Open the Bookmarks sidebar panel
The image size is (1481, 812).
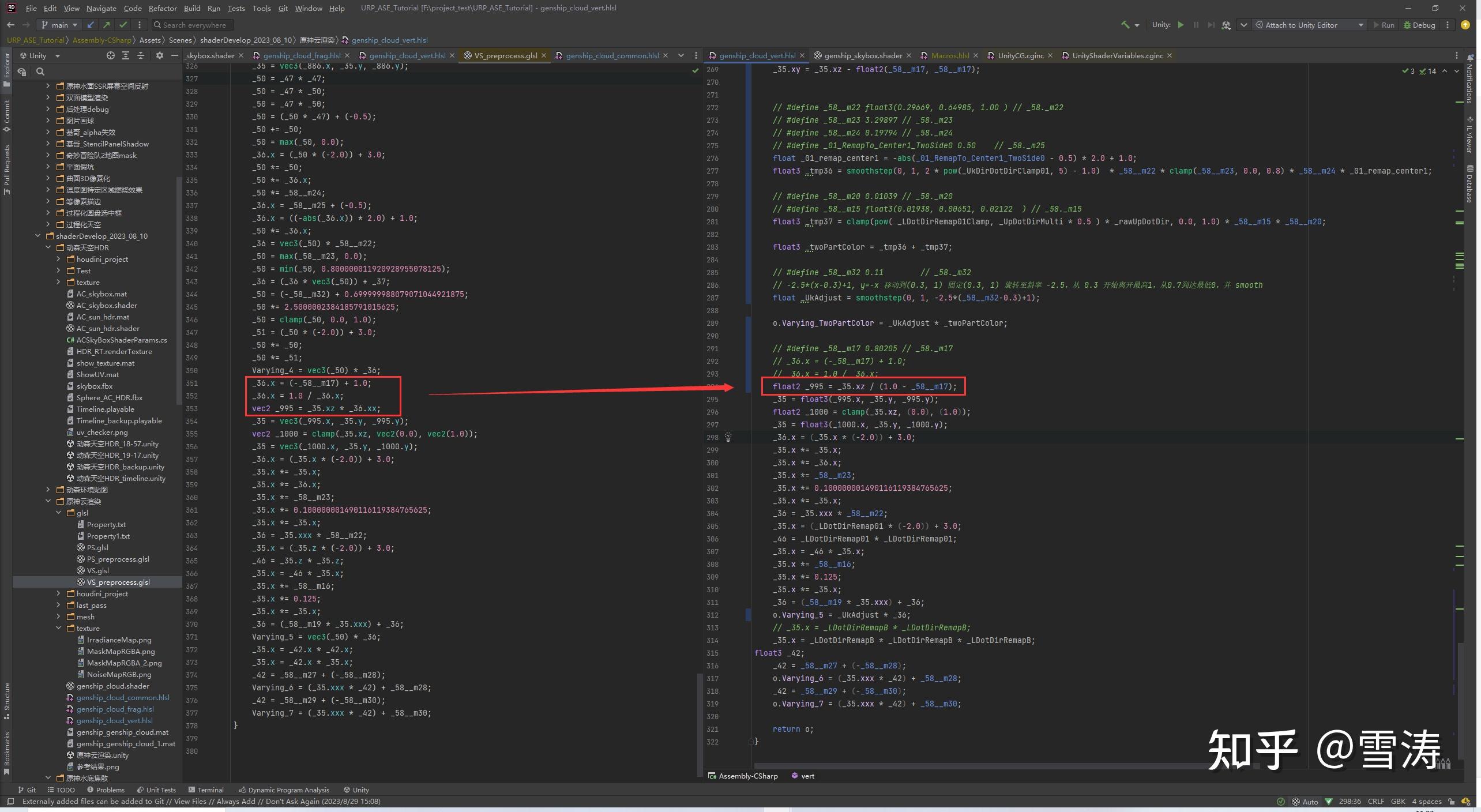click(7, 753)
